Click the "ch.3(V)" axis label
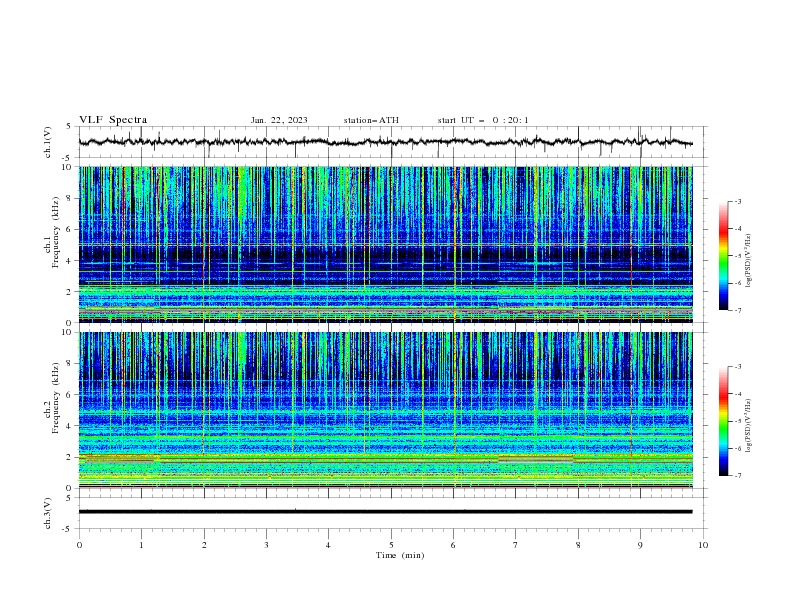 pyautogui.click(x=48, y=513)
